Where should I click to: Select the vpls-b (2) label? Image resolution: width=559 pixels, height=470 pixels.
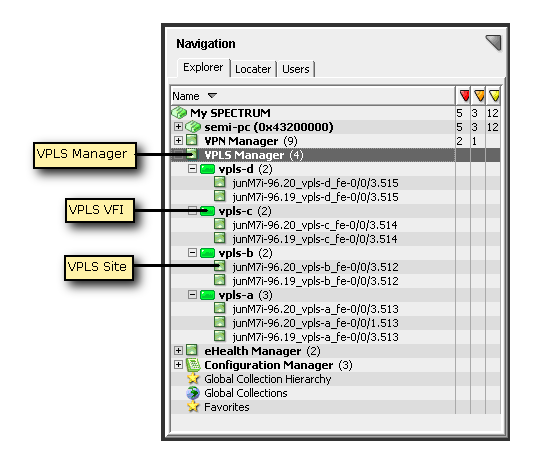tap(246, 253)
